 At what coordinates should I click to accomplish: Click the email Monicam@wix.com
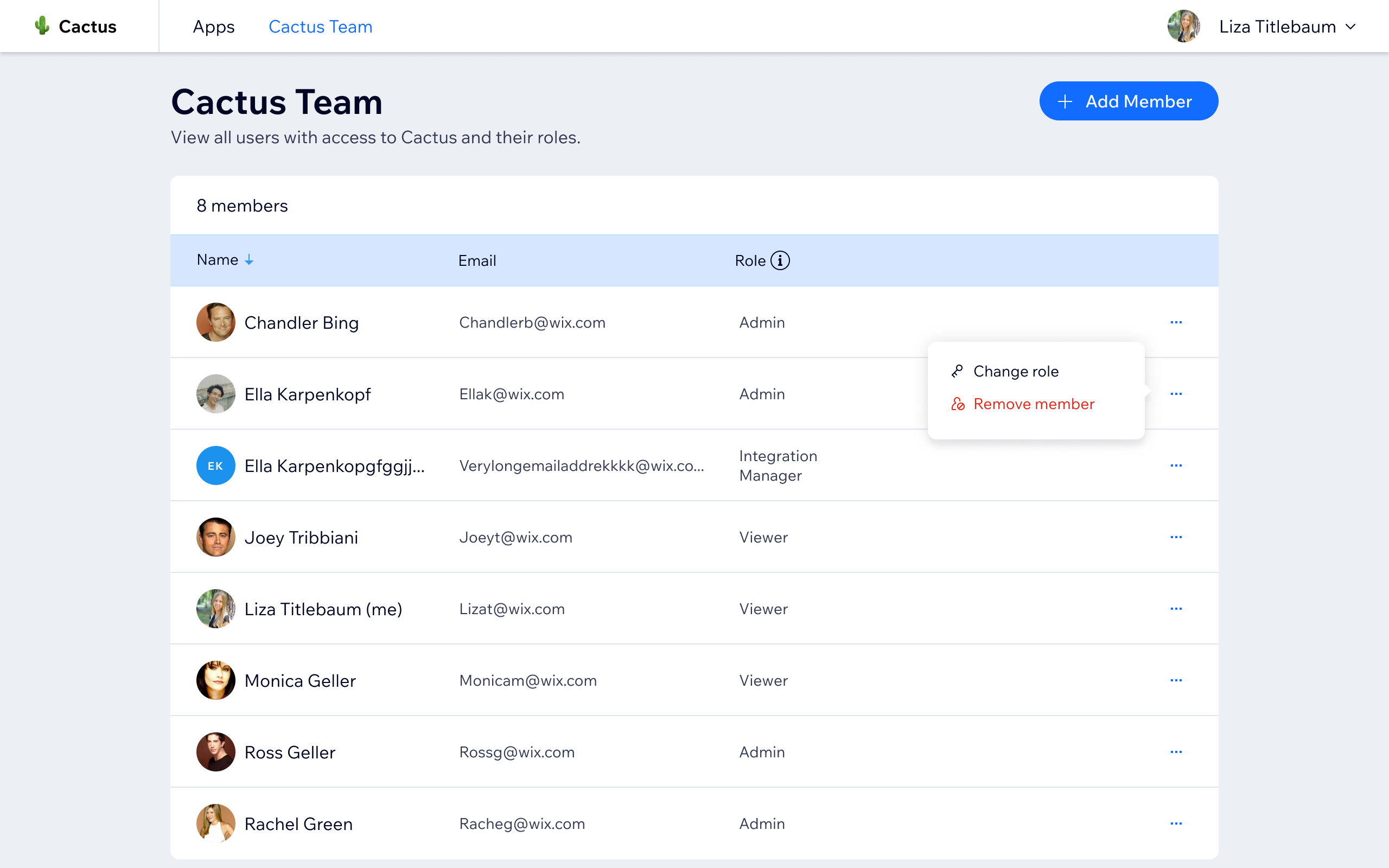click(528, 681)
